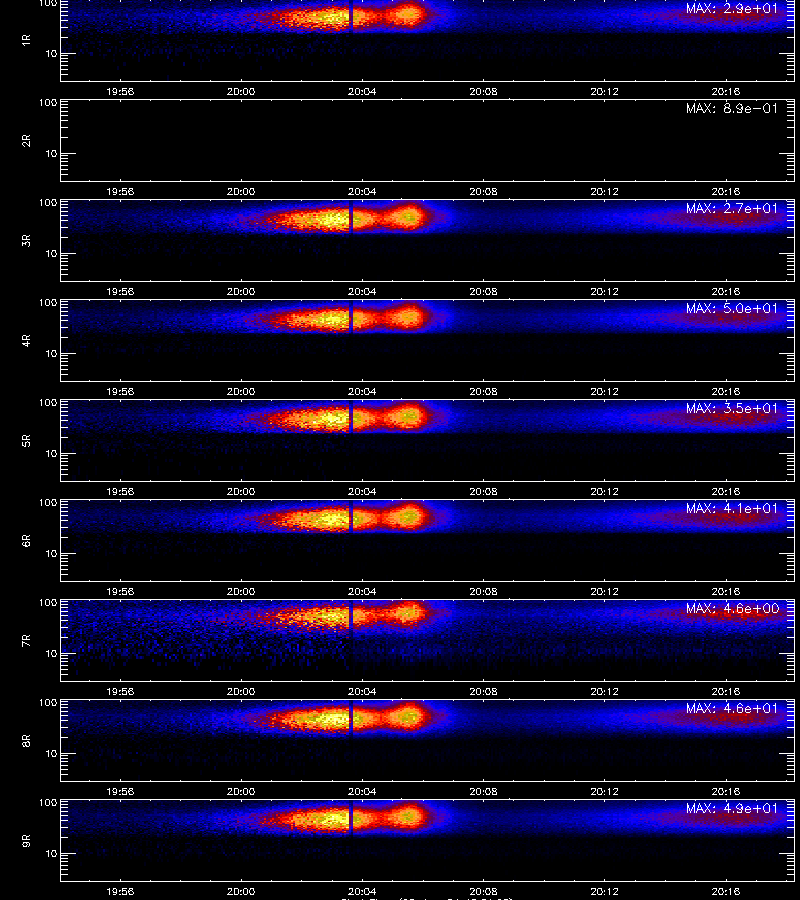Click the 19:56 tick label below panel 7R
This screenshot has width=800, height=900.
click(120, 691)
